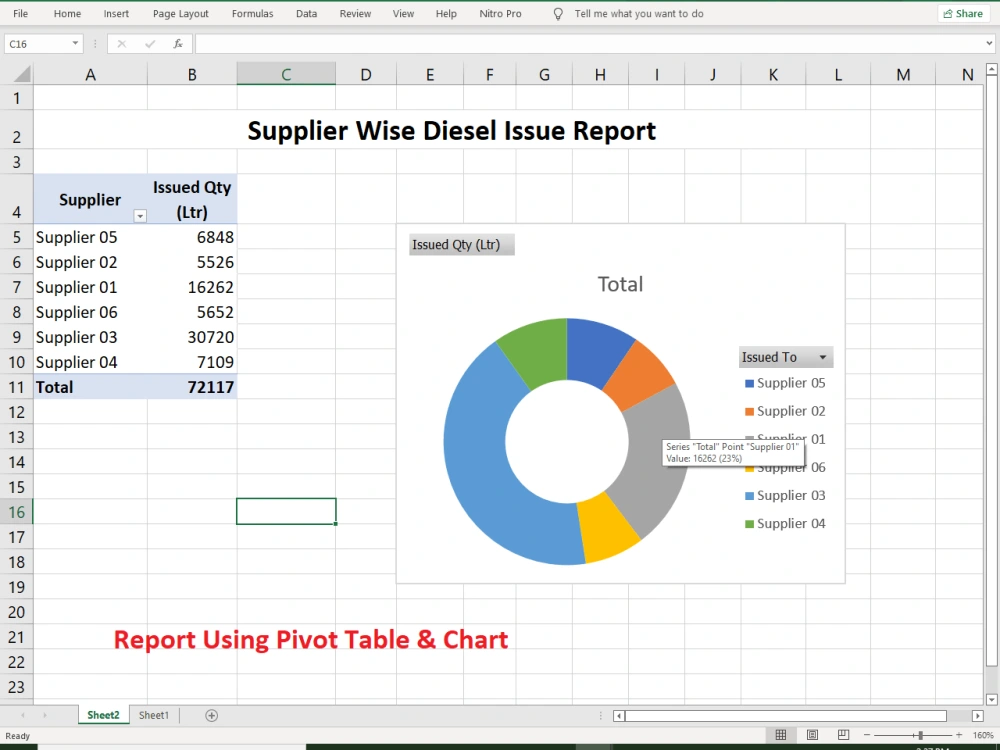Open the File menu
The image size is (1000, 750).
(20, 13)
